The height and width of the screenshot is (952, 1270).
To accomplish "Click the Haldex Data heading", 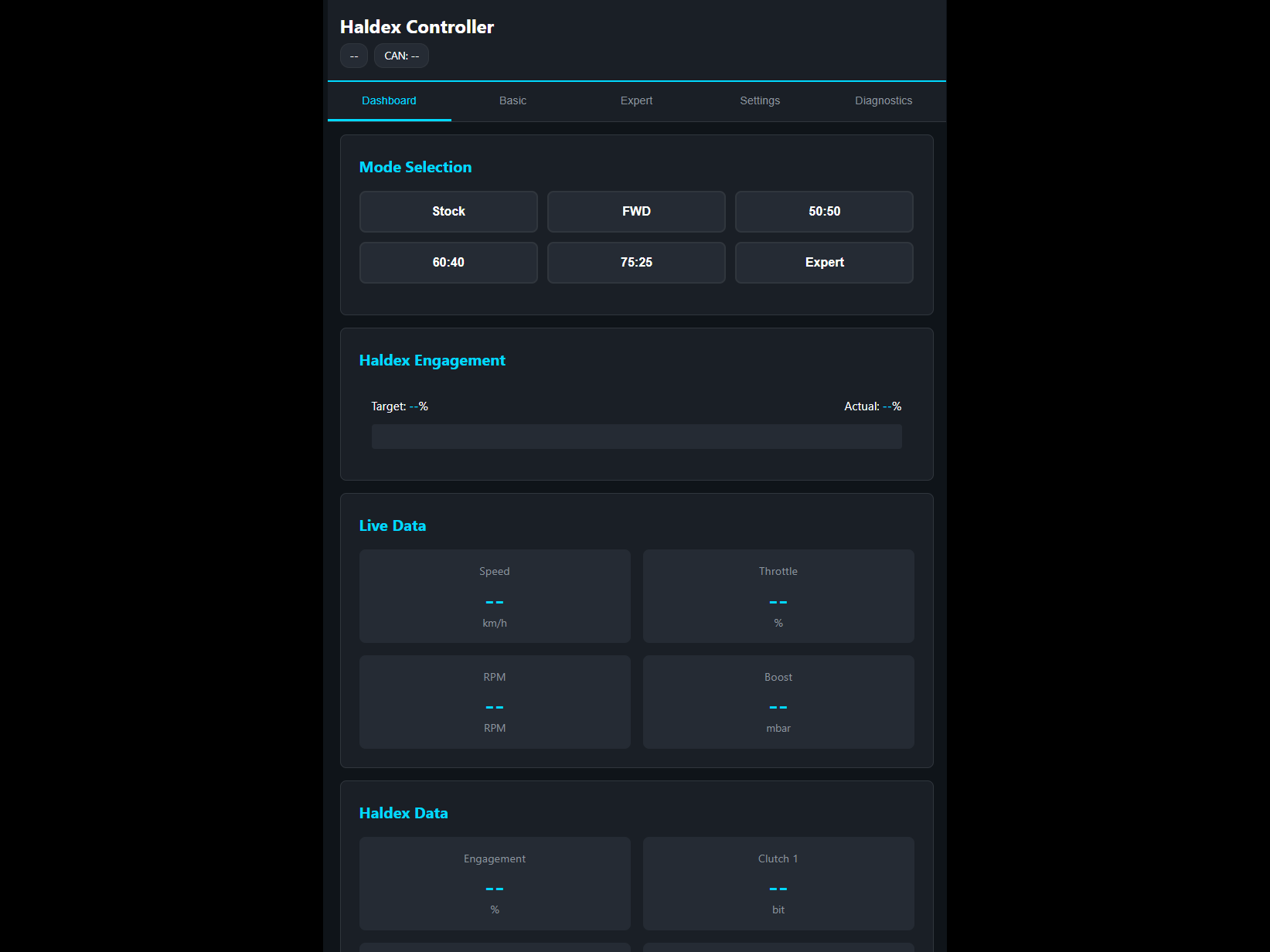I will [403, 814].
